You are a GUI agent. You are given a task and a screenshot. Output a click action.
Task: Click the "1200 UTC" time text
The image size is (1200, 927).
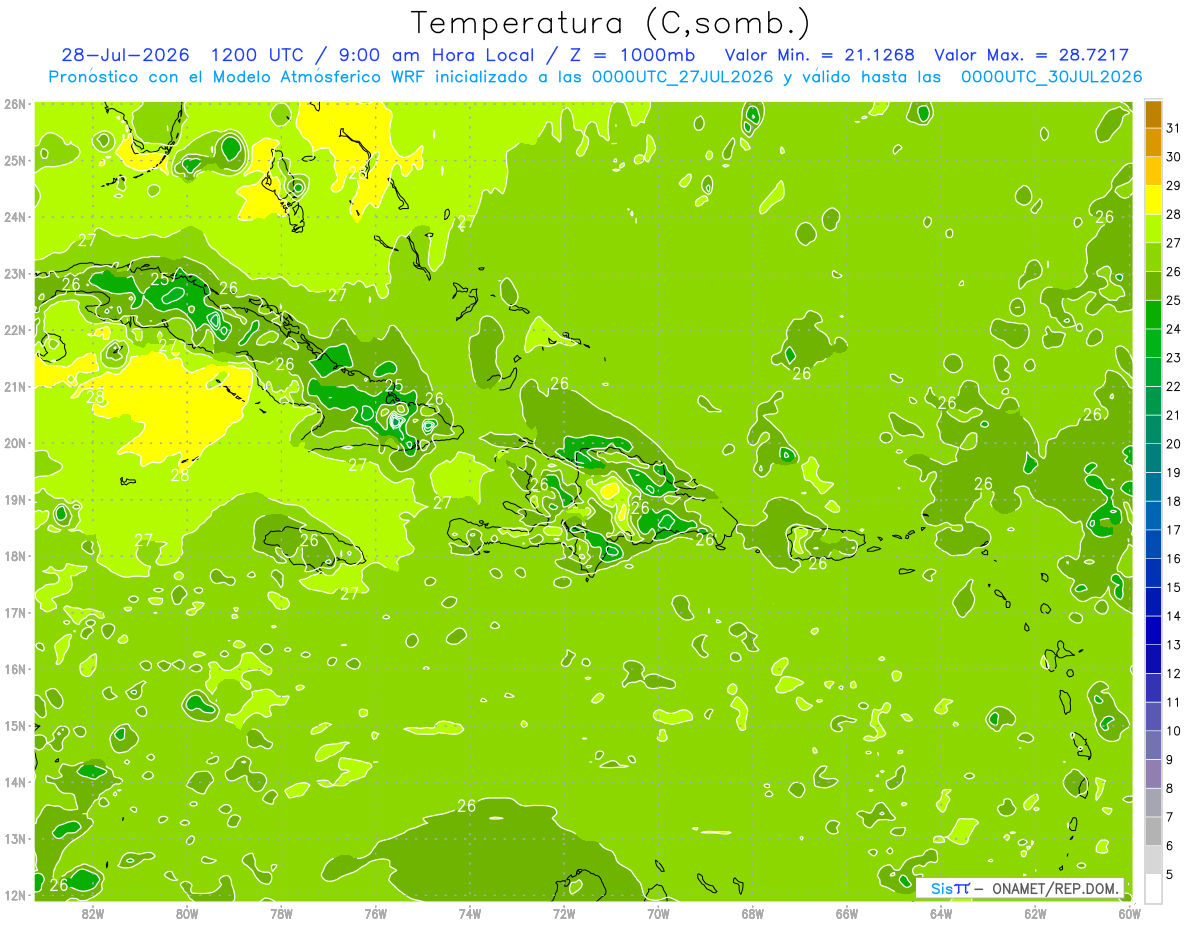point(257,55)
